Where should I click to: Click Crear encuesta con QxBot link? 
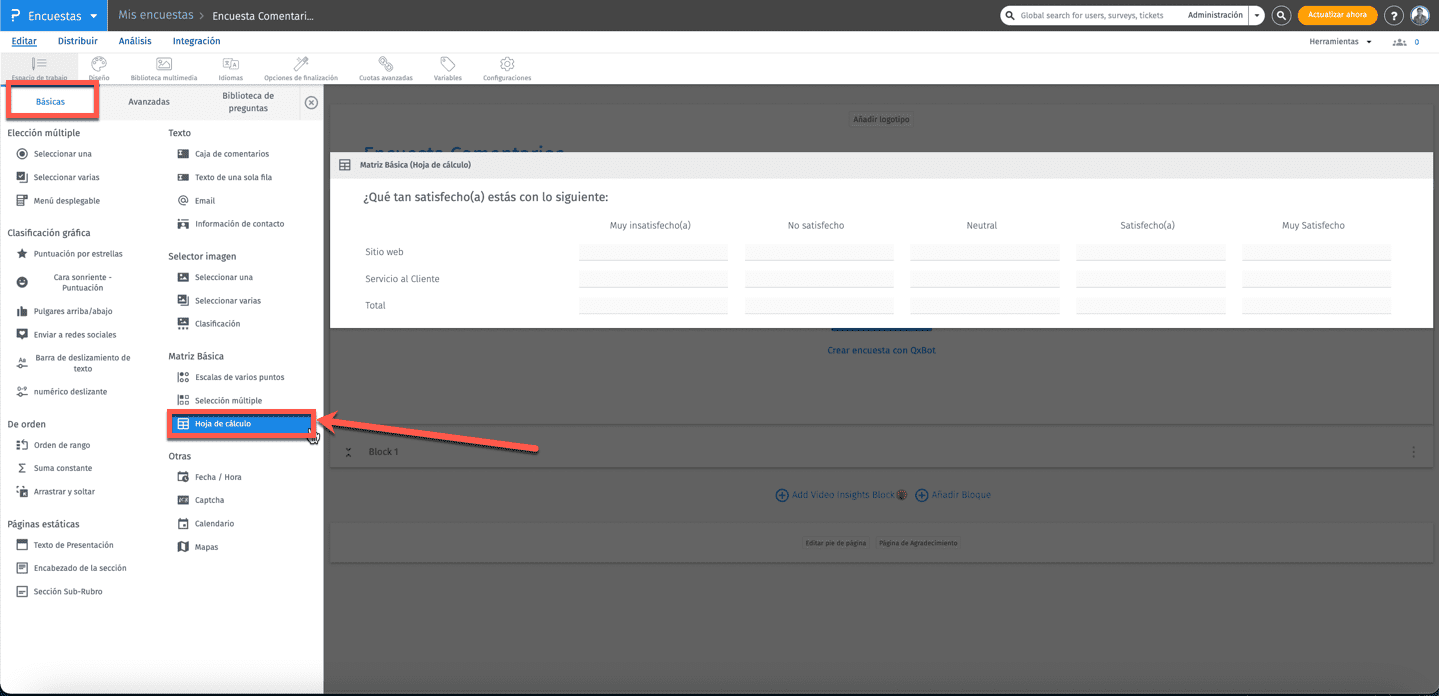881,350
